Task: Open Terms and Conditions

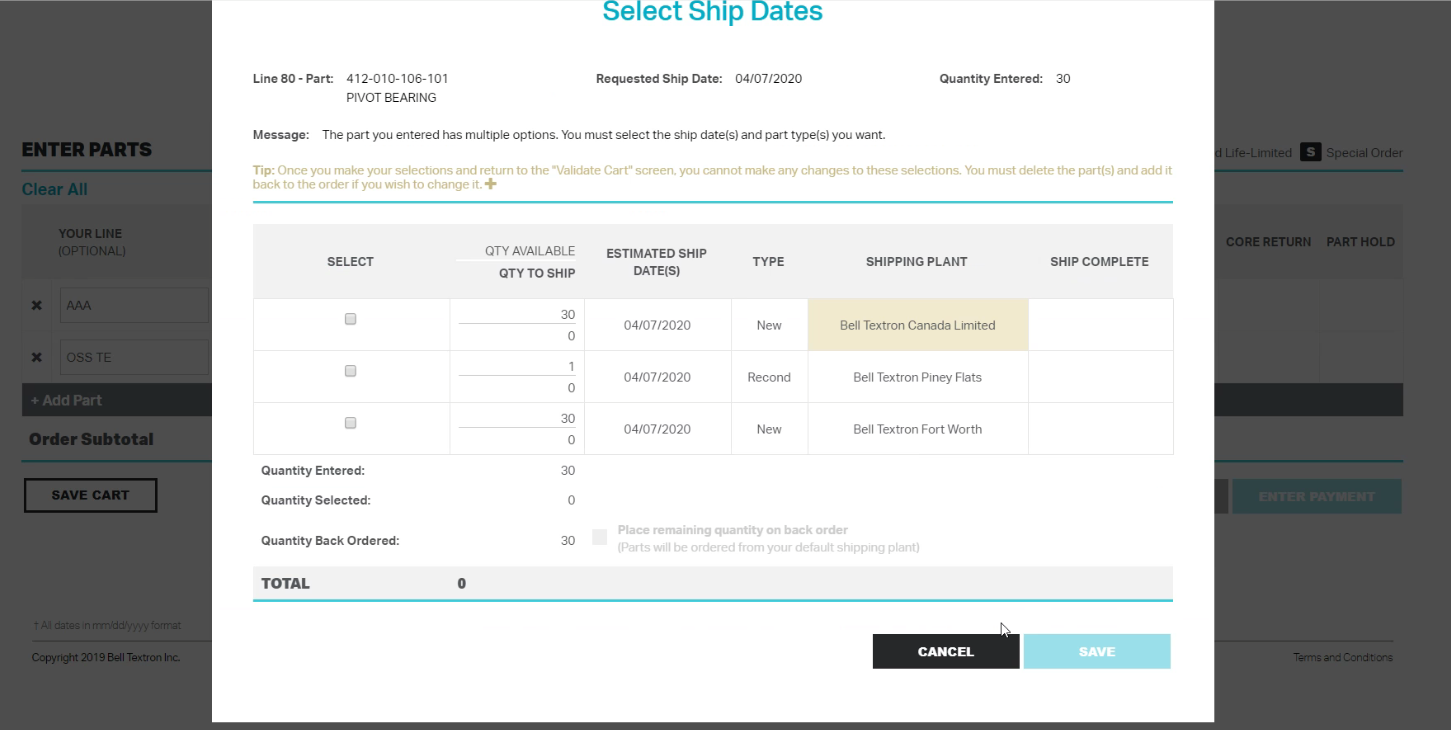Action: click(1343, 657)
